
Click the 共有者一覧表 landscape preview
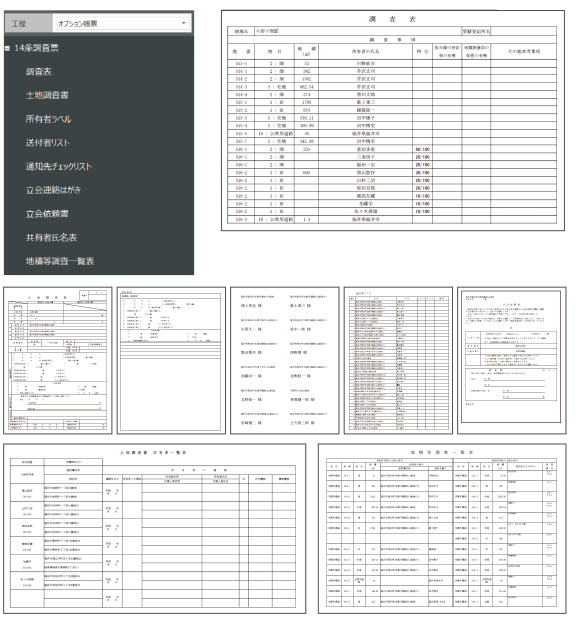point(155,528)
